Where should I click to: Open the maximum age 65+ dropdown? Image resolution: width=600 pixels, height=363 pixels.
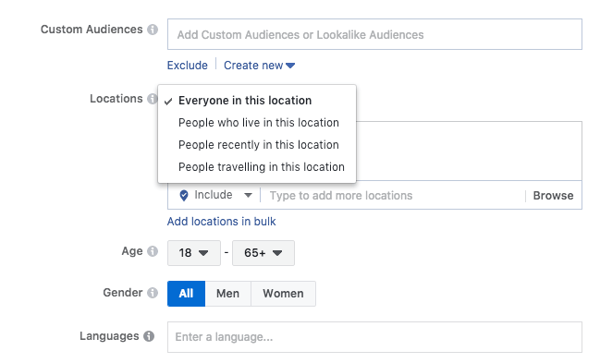263,253
